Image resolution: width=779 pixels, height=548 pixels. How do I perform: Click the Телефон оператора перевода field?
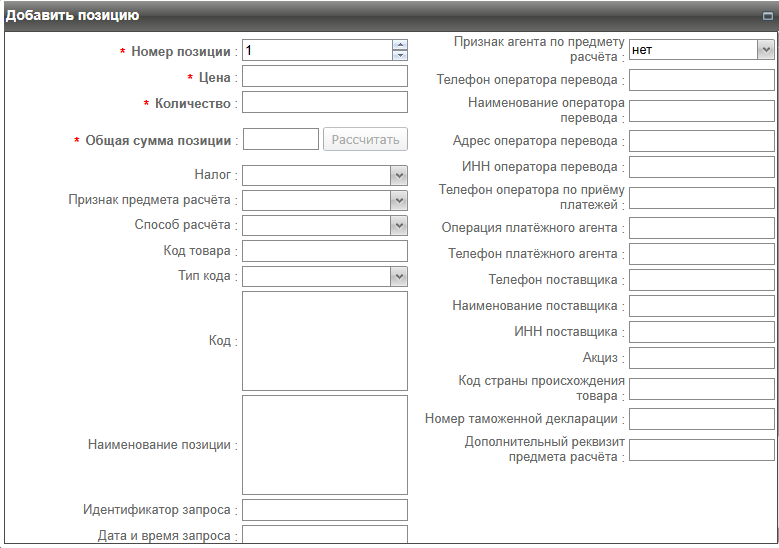(701, 80)
